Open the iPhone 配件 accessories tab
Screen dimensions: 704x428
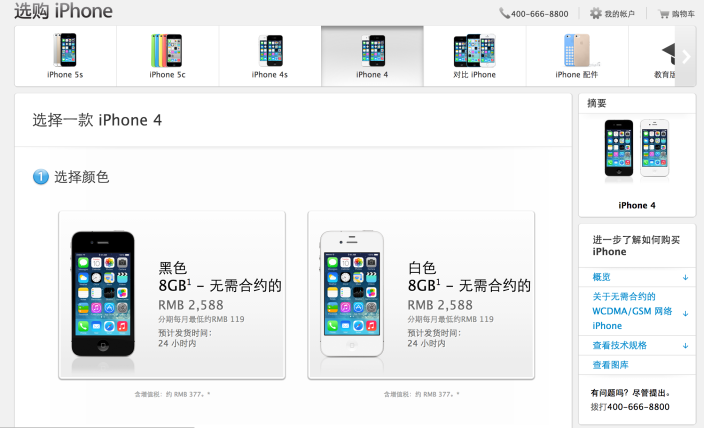(x=577, y=56)
